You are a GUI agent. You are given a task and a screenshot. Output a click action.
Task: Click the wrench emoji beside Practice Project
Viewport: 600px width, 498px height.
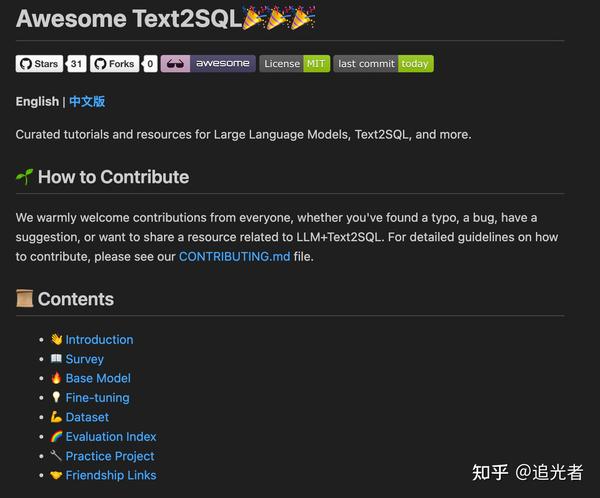[x=56, y=456]
